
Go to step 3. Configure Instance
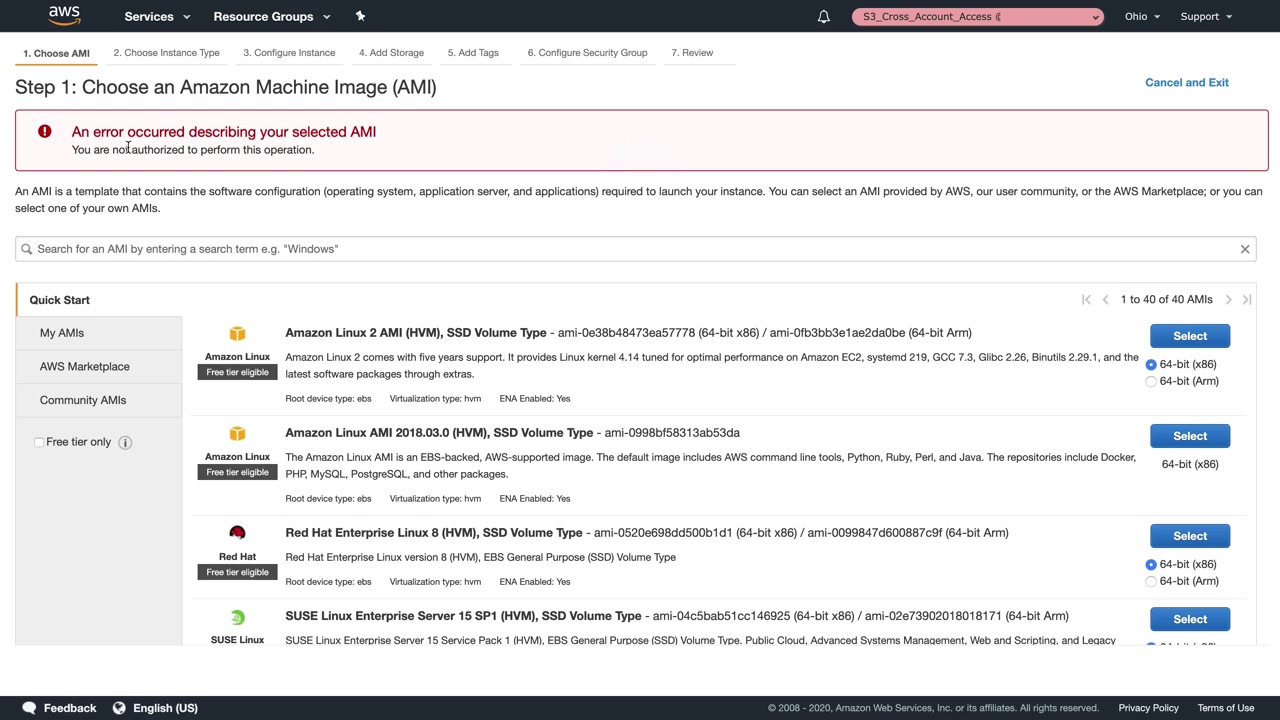289,53
